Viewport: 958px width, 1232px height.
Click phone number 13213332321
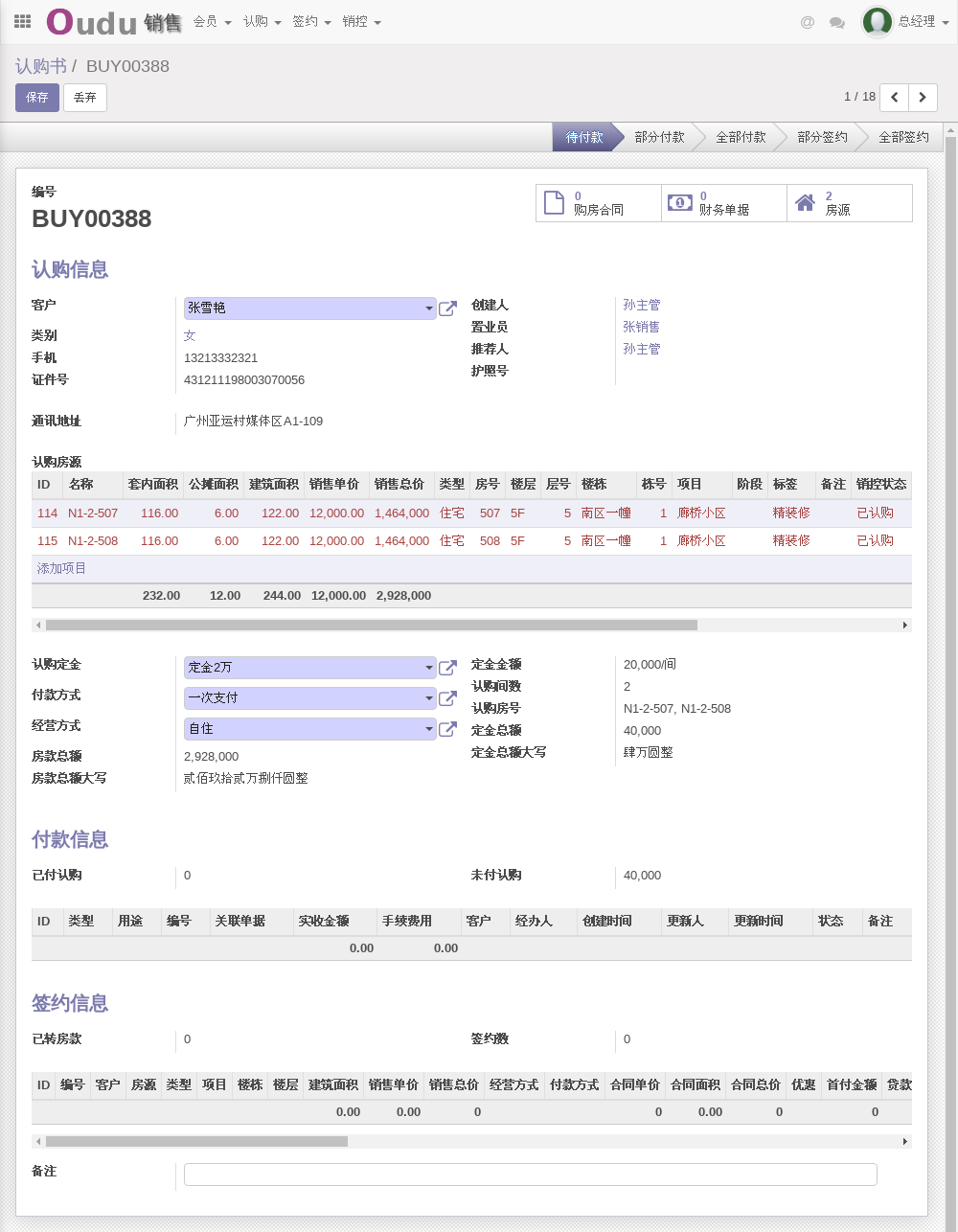click(x=221, y=357)
